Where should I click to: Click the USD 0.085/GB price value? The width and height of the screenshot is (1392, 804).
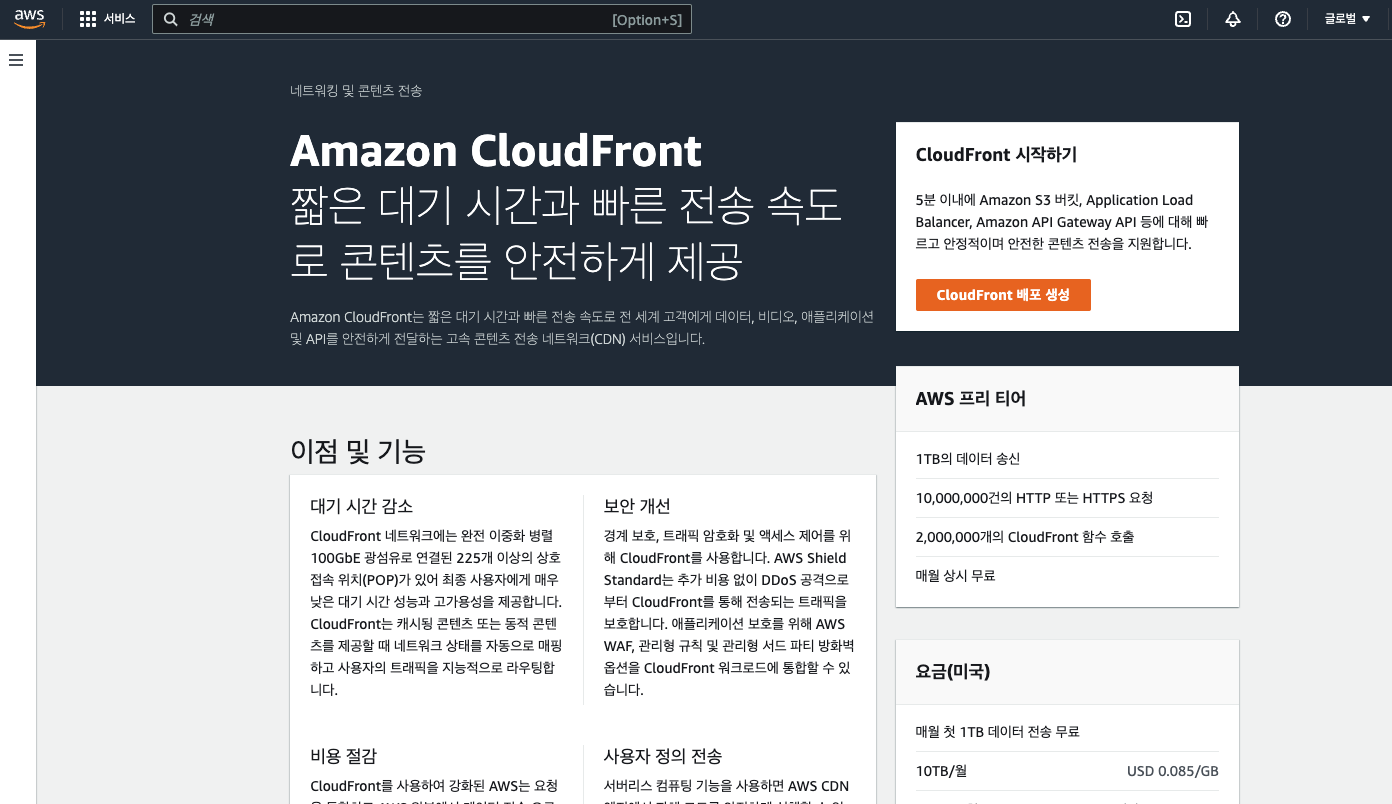[1172, 771]
